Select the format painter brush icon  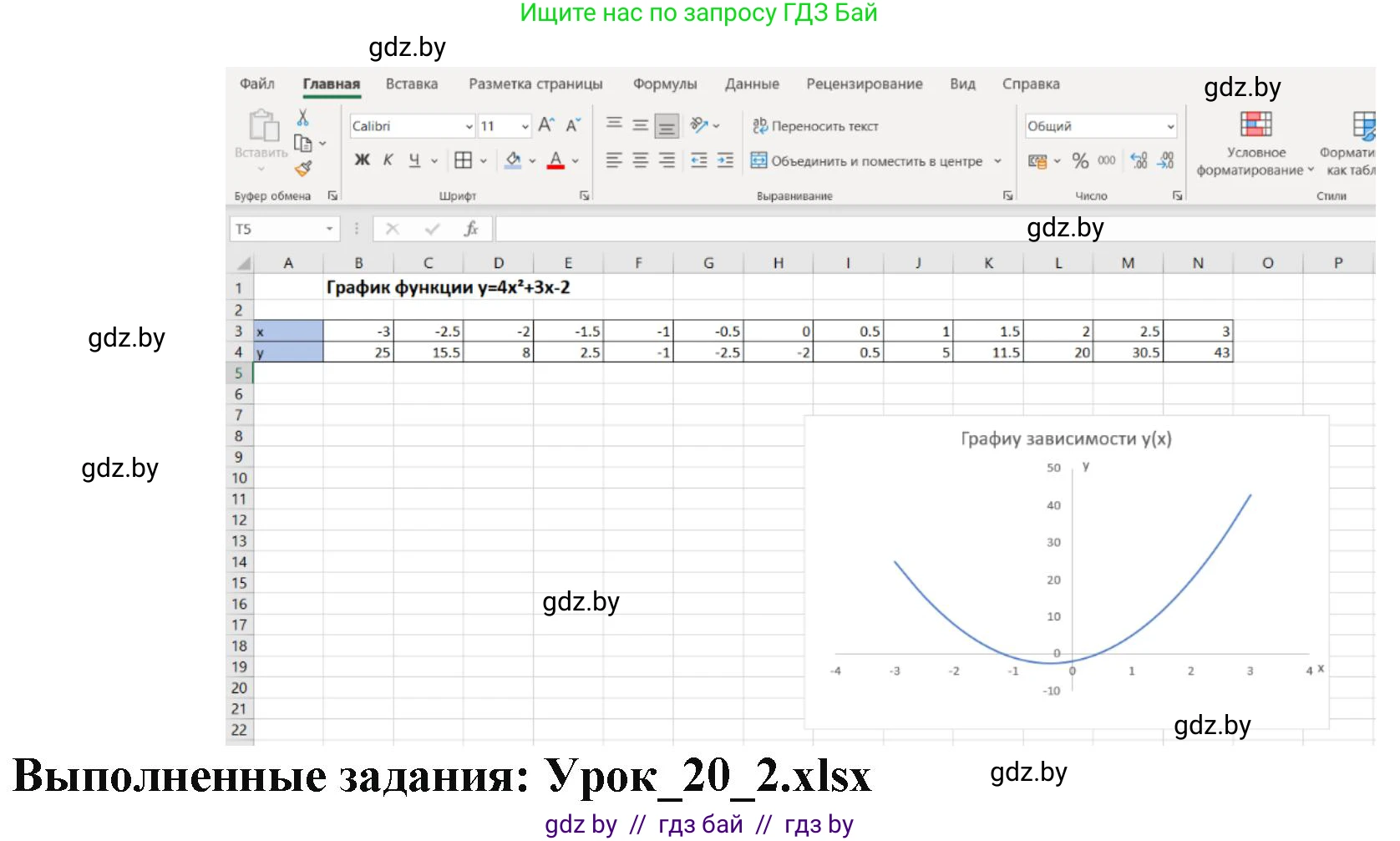coord(303,169)
